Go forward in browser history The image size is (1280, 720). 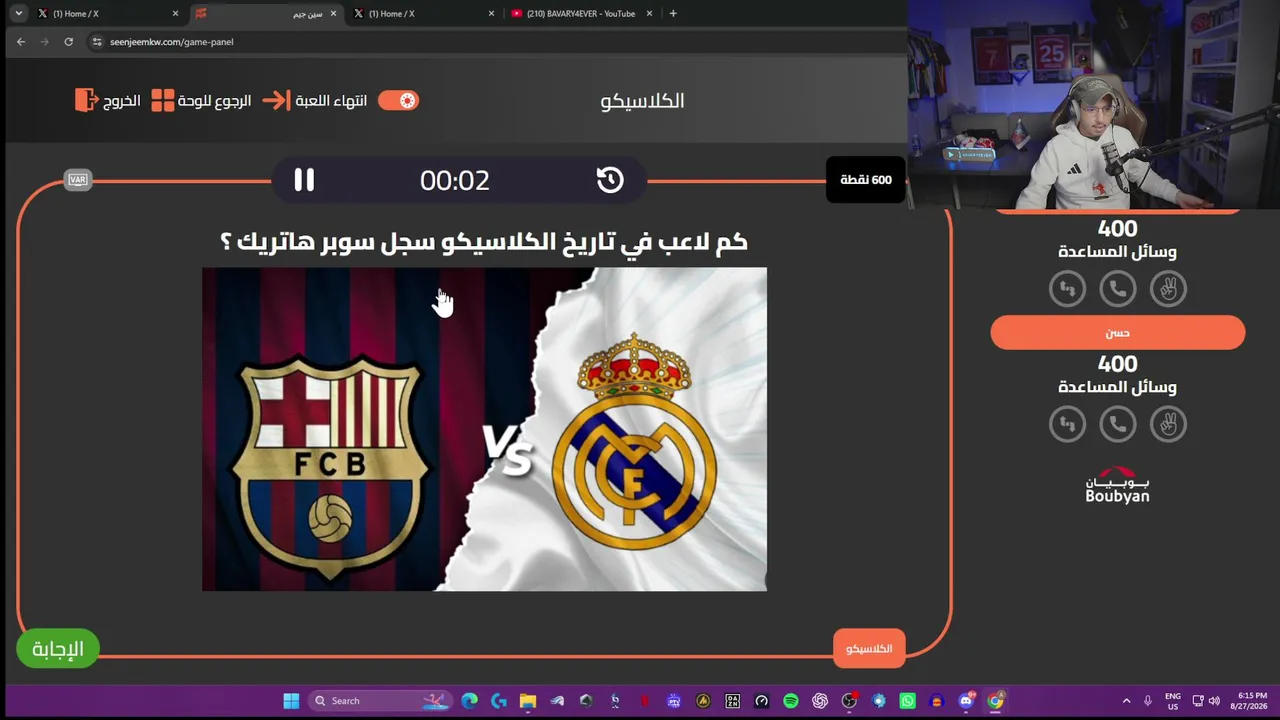[45, 42]
